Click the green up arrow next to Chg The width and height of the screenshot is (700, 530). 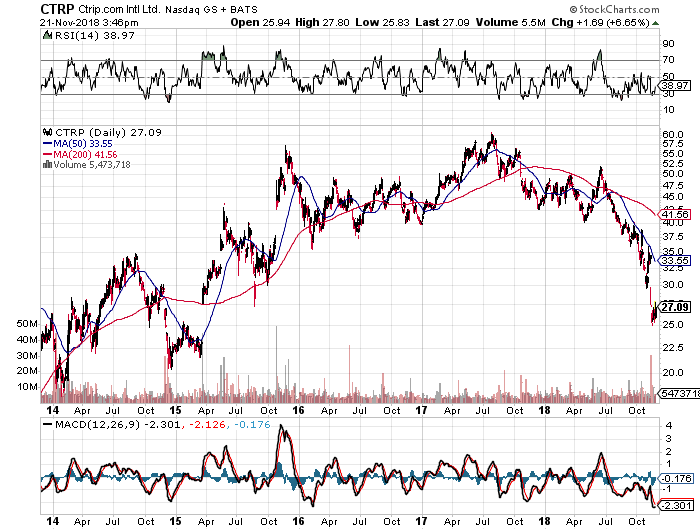[x=655, y=23]
